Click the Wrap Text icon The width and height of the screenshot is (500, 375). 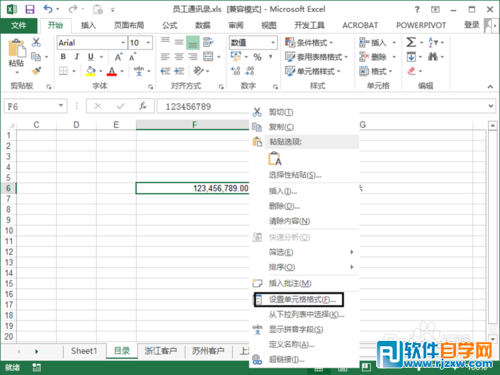(x=208, y=42)
